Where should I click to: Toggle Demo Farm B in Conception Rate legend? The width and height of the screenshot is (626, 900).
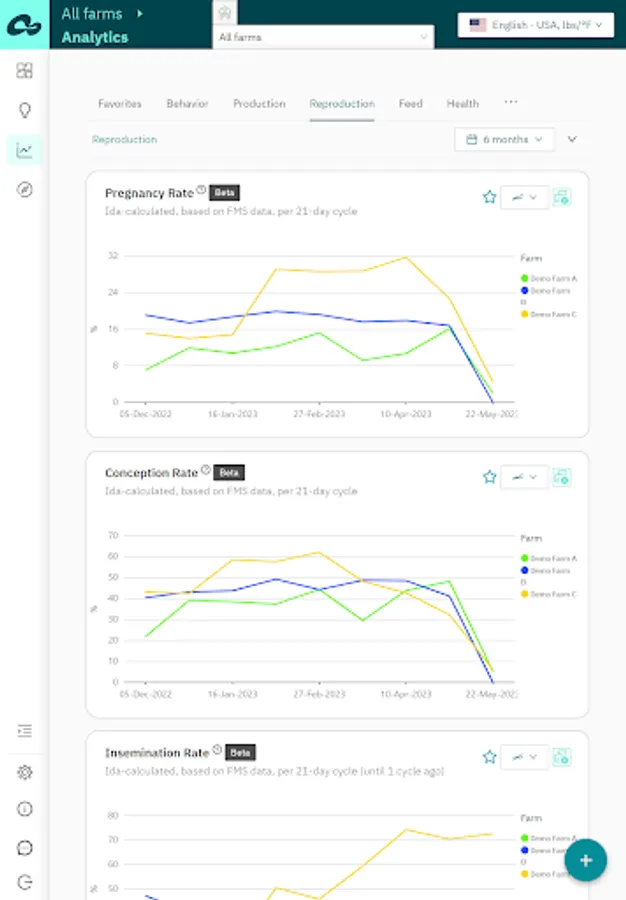point(546,575)
